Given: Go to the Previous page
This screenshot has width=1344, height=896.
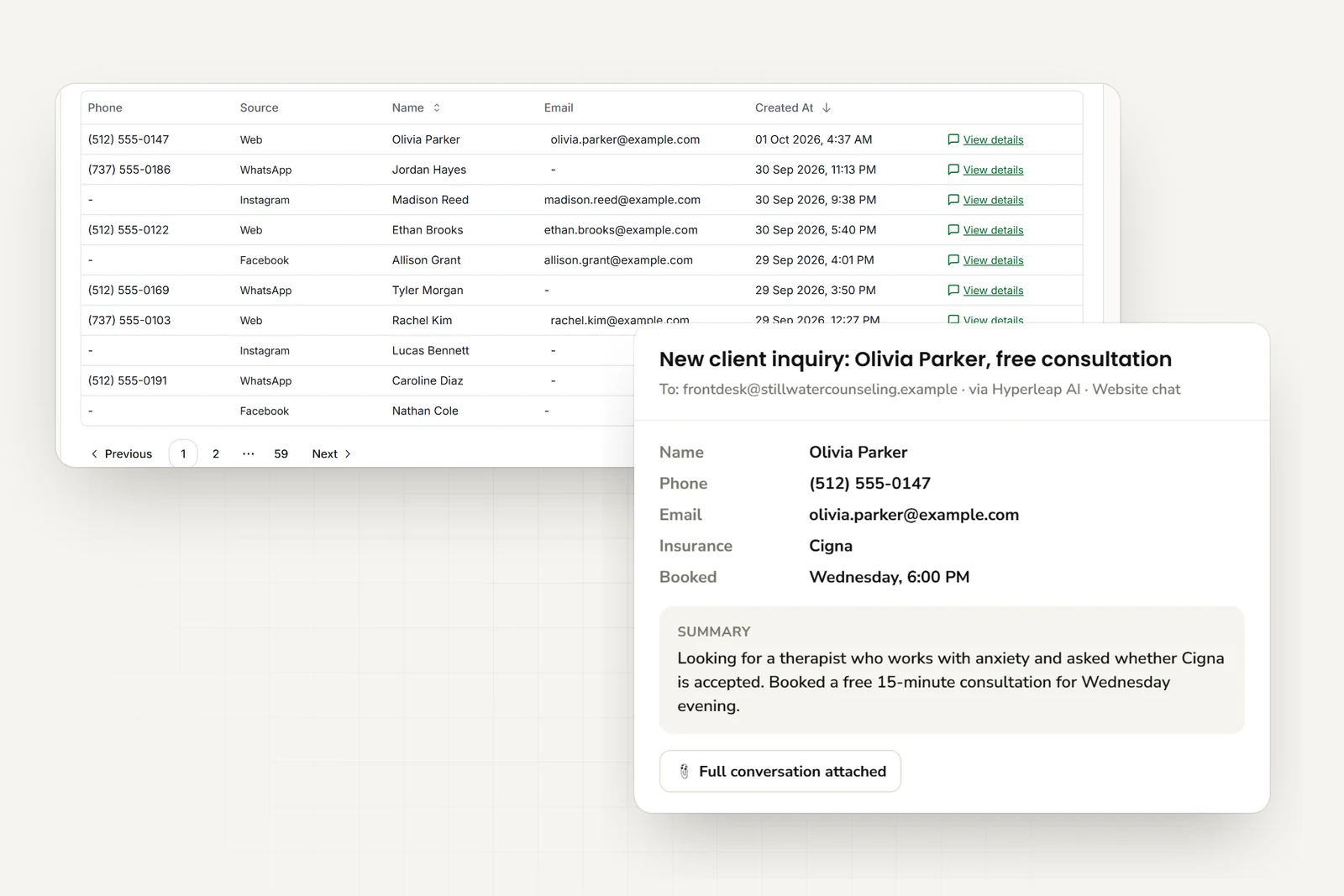Looking at the screenshot, I should 121,453.
